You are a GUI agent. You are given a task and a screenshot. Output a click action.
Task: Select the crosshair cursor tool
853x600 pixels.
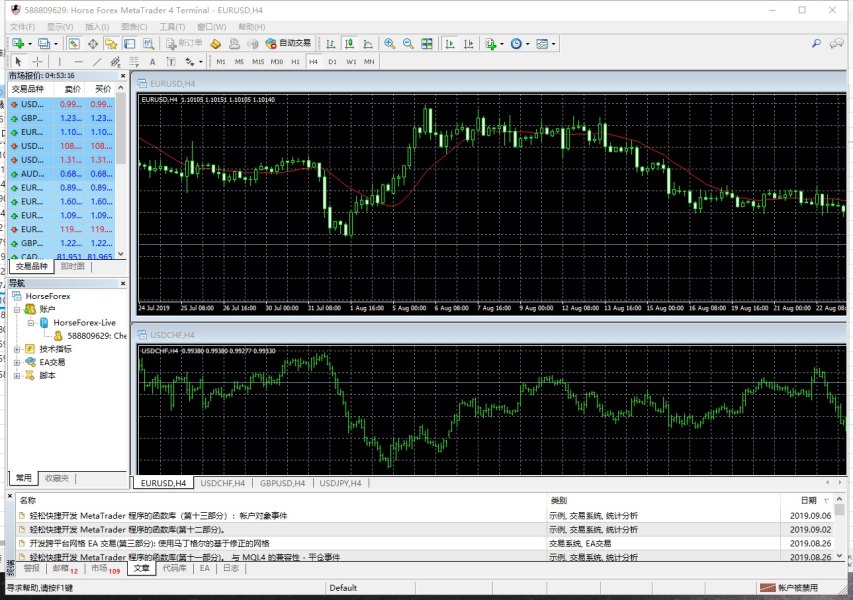(x=38, y=62)
